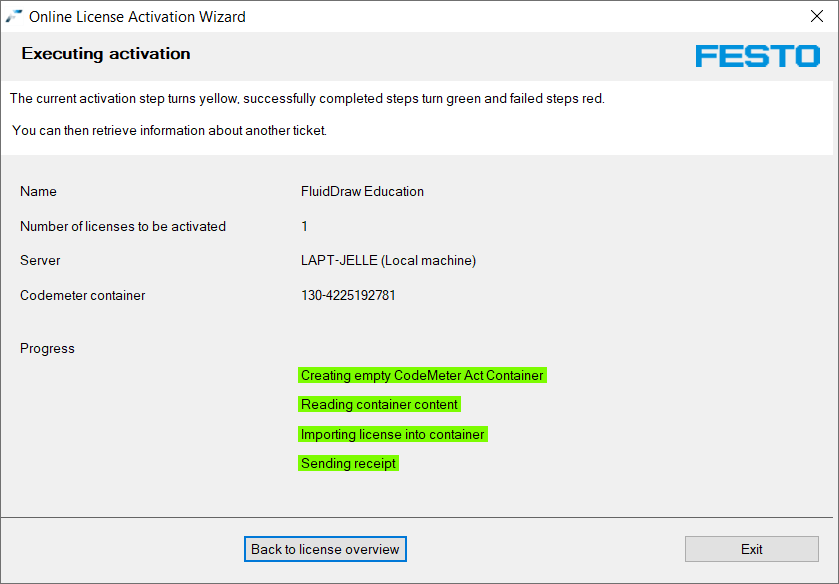Click the Online License Activation Wizard title text
The height and width of the screenshot is (584, 839).
pos(138,17)
